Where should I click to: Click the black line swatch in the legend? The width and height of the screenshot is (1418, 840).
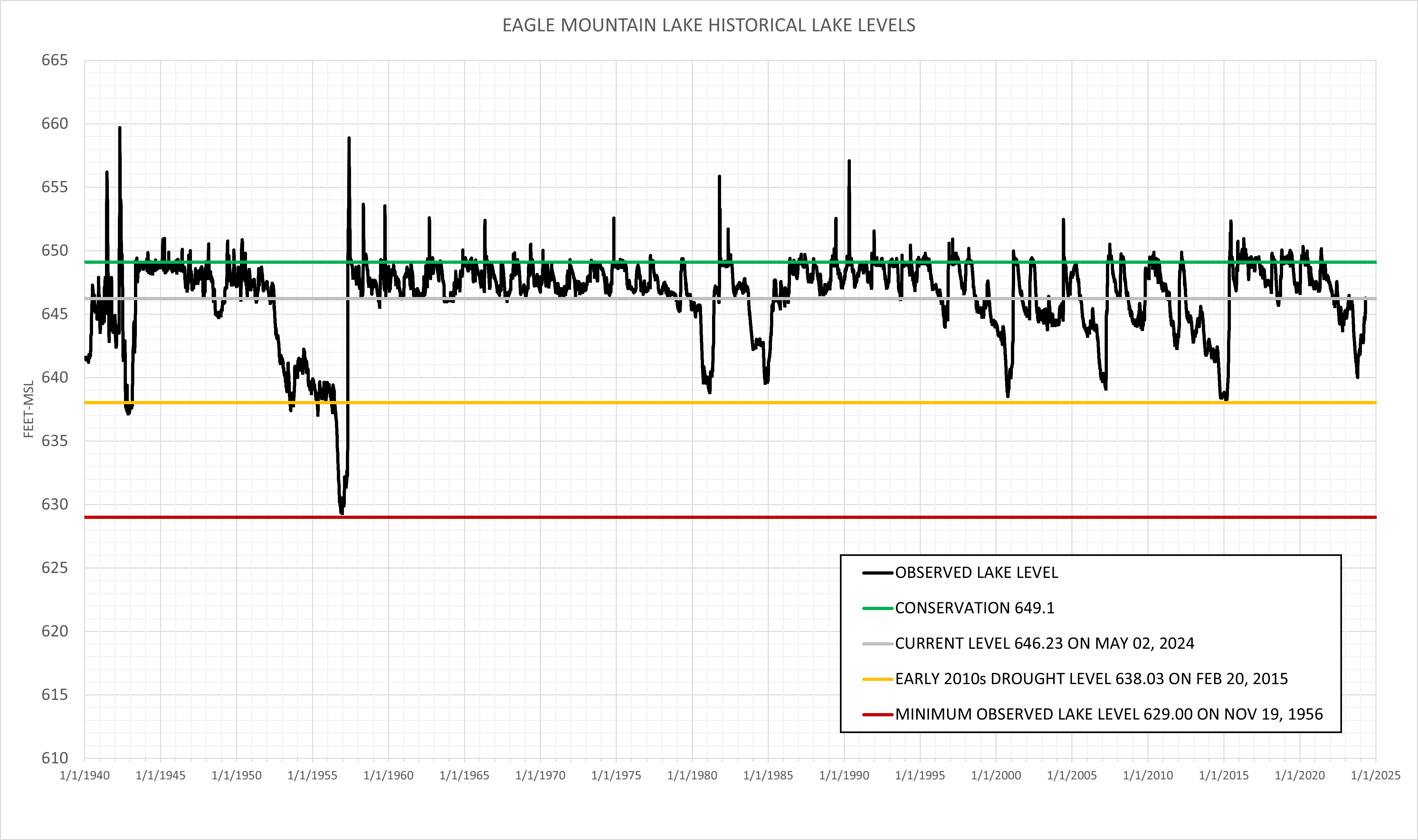coord(878,573)
